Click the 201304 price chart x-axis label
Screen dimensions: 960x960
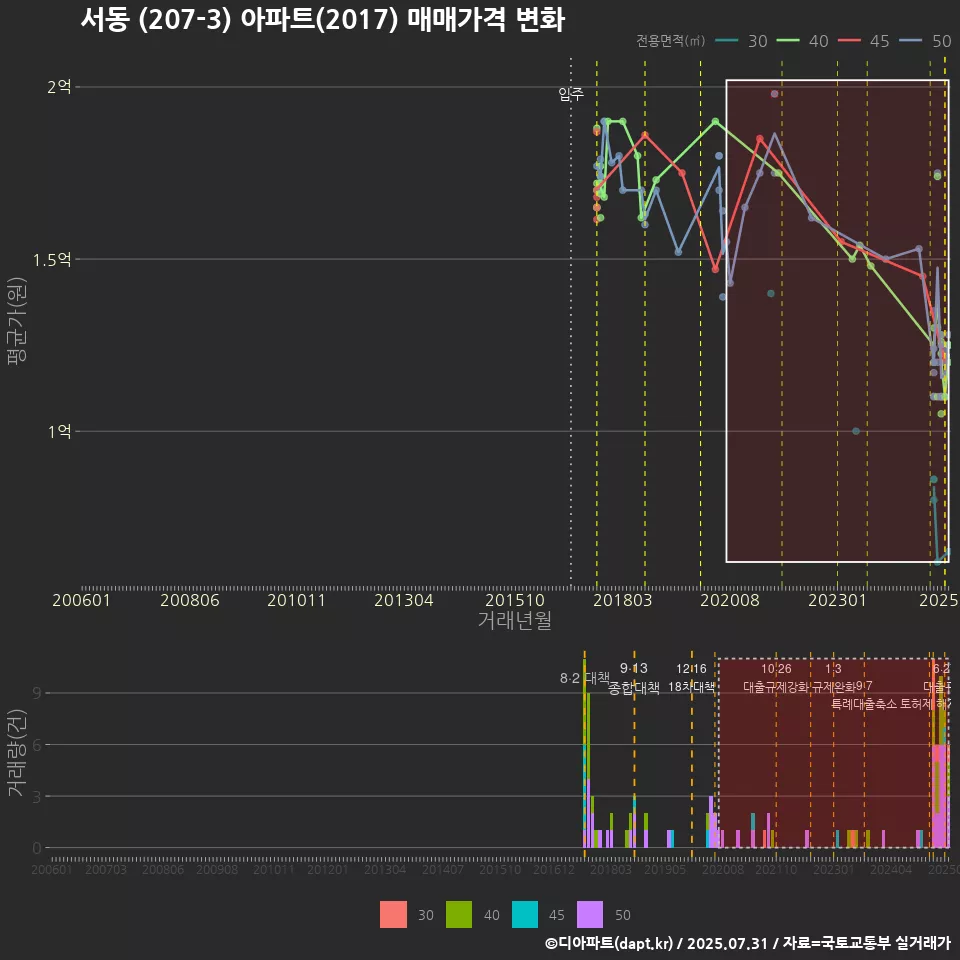pyautogui.click(x=403, y=600)
